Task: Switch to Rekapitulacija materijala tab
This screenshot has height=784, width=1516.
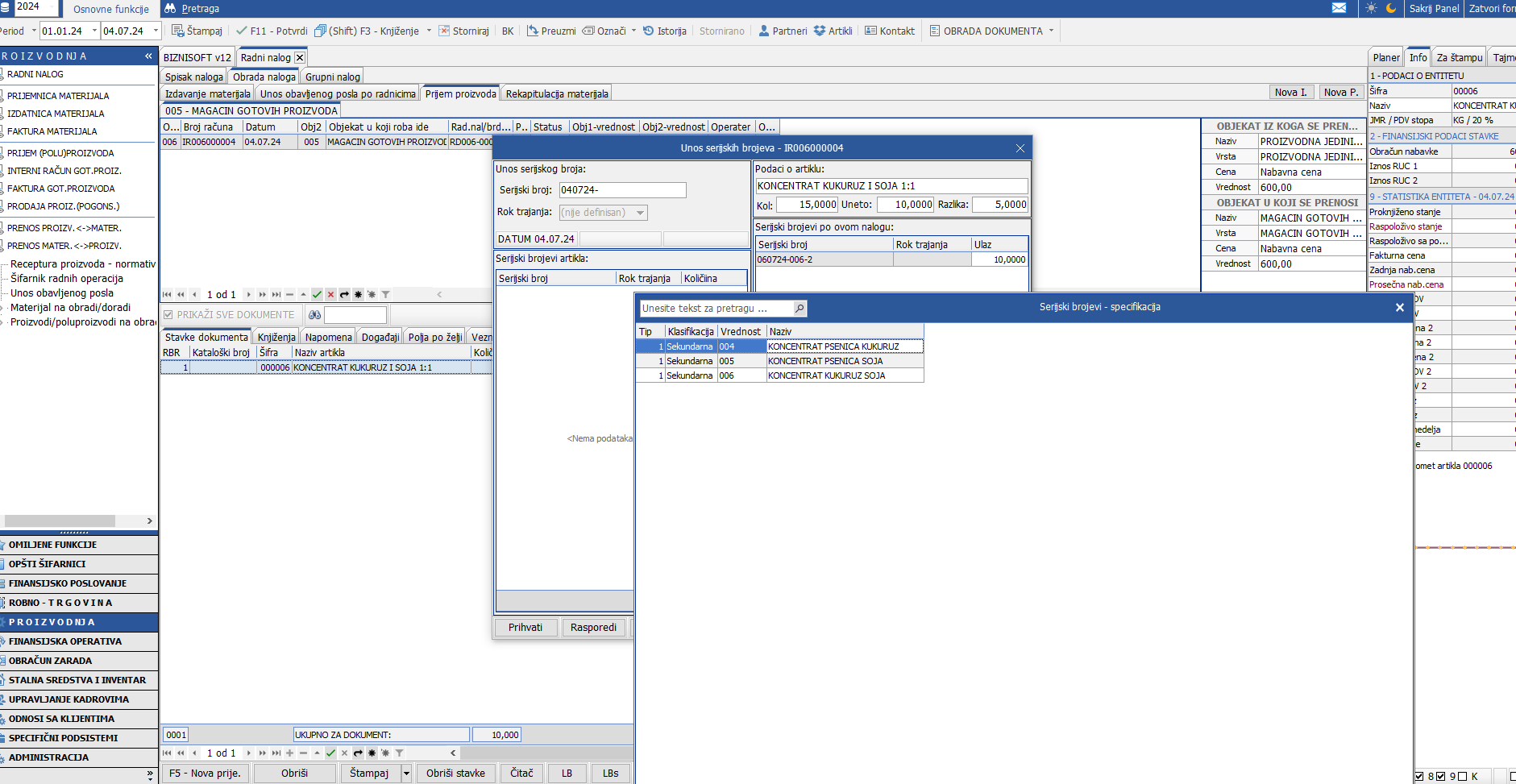Action: pyautogui.click(x=556, y=94)
